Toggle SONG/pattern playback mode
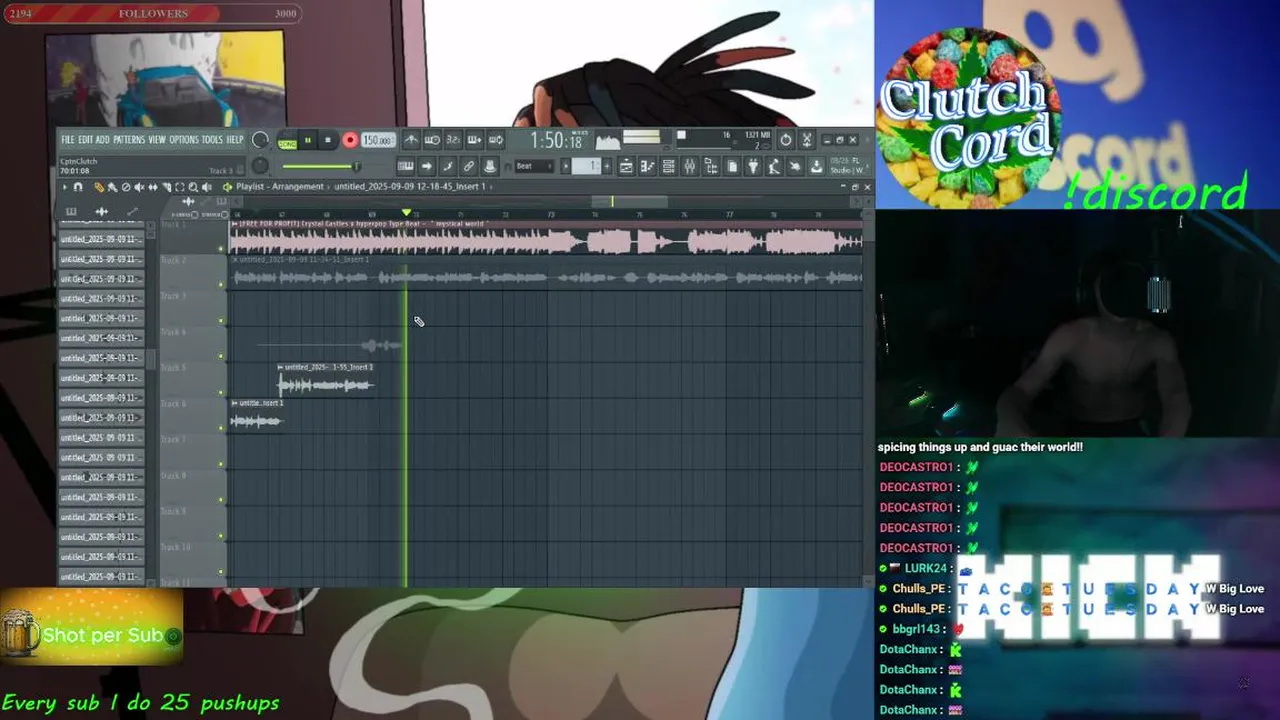The width and height of the screenshot is (1280, 720). (287, 141)
